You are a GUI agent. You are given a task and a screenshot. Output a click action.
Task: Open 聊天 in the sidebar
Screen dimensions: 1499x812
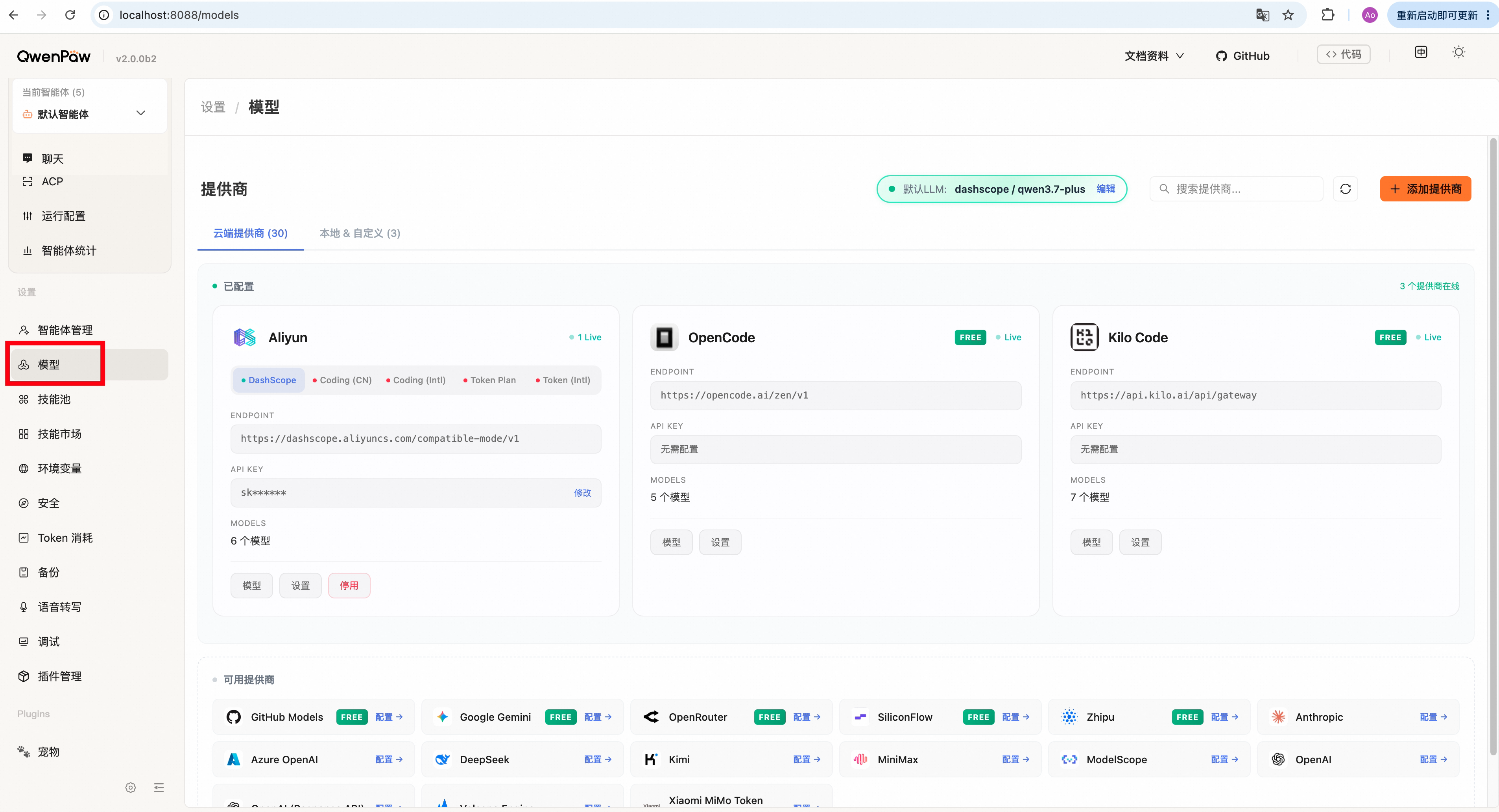90,159
